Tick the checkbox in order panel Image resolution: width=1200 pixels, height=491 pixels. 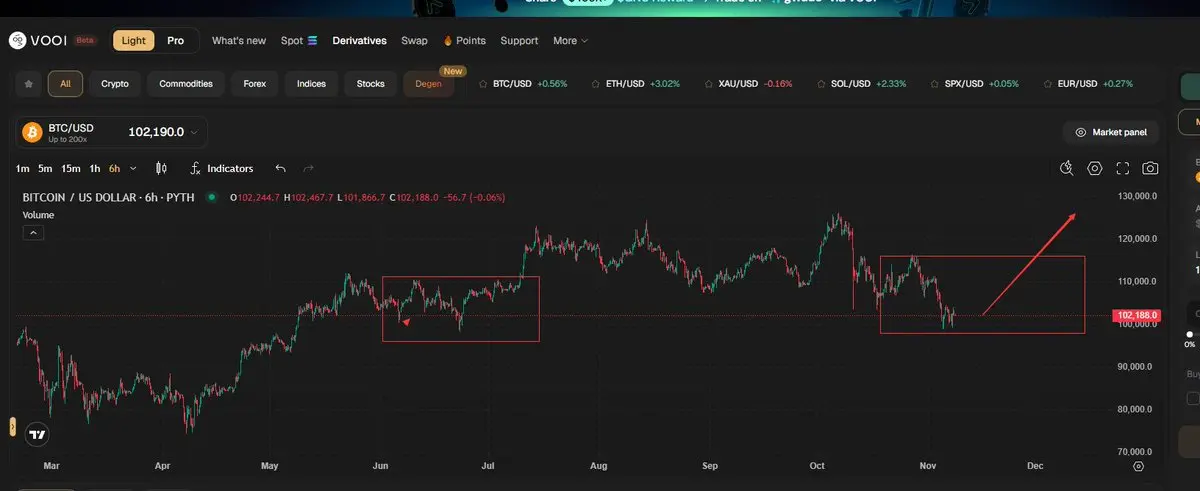tap(1192, 398)
